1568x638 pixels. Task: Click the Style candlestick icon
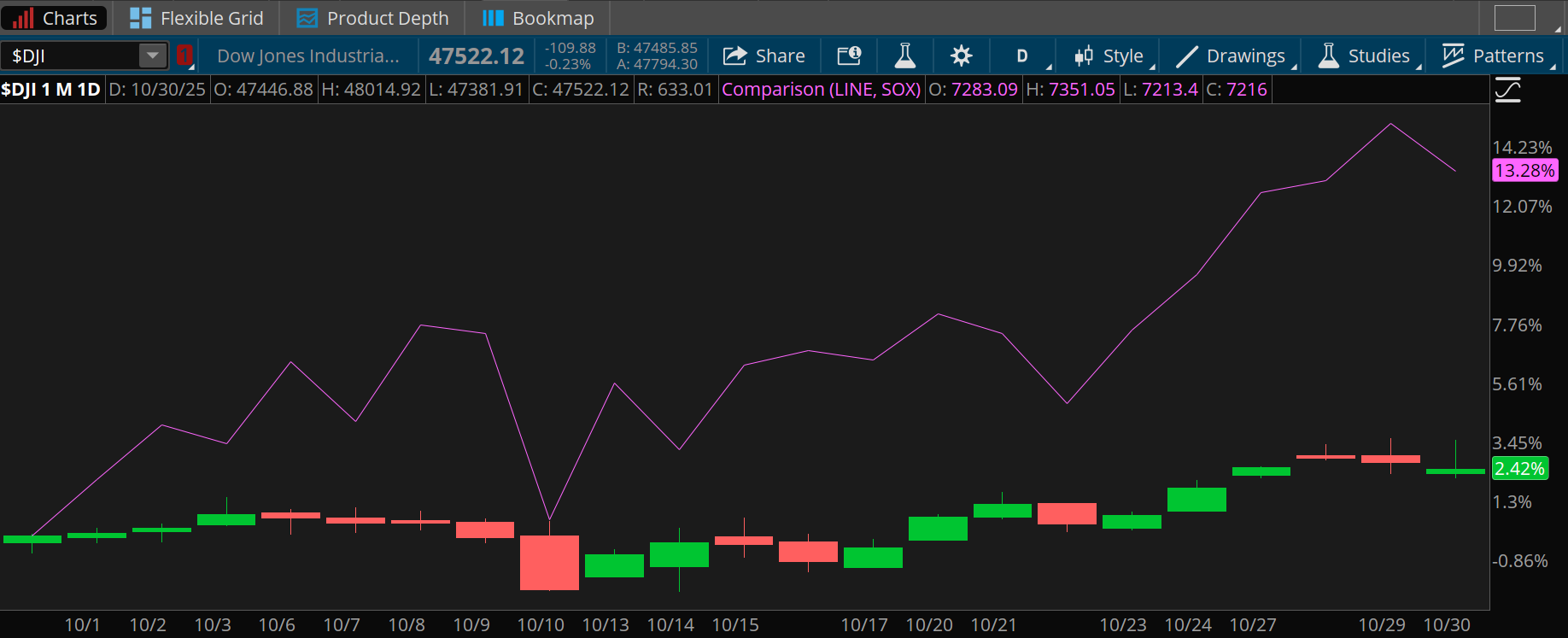[1084, 56]
